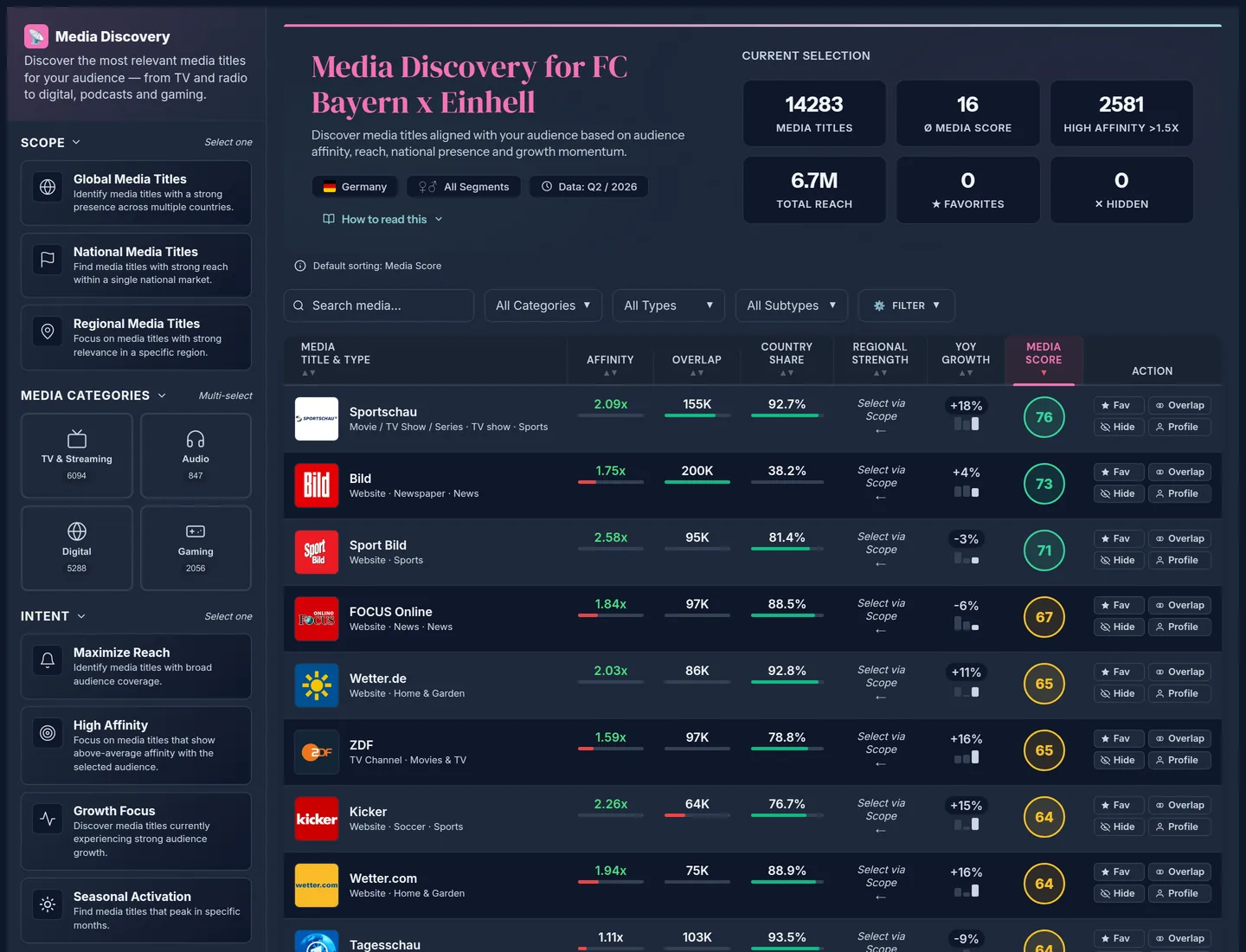Screen dimensions: 1246x952
Task: Favorite the Bild media title
Action: pyautogui.click(x=1118, y=472)
